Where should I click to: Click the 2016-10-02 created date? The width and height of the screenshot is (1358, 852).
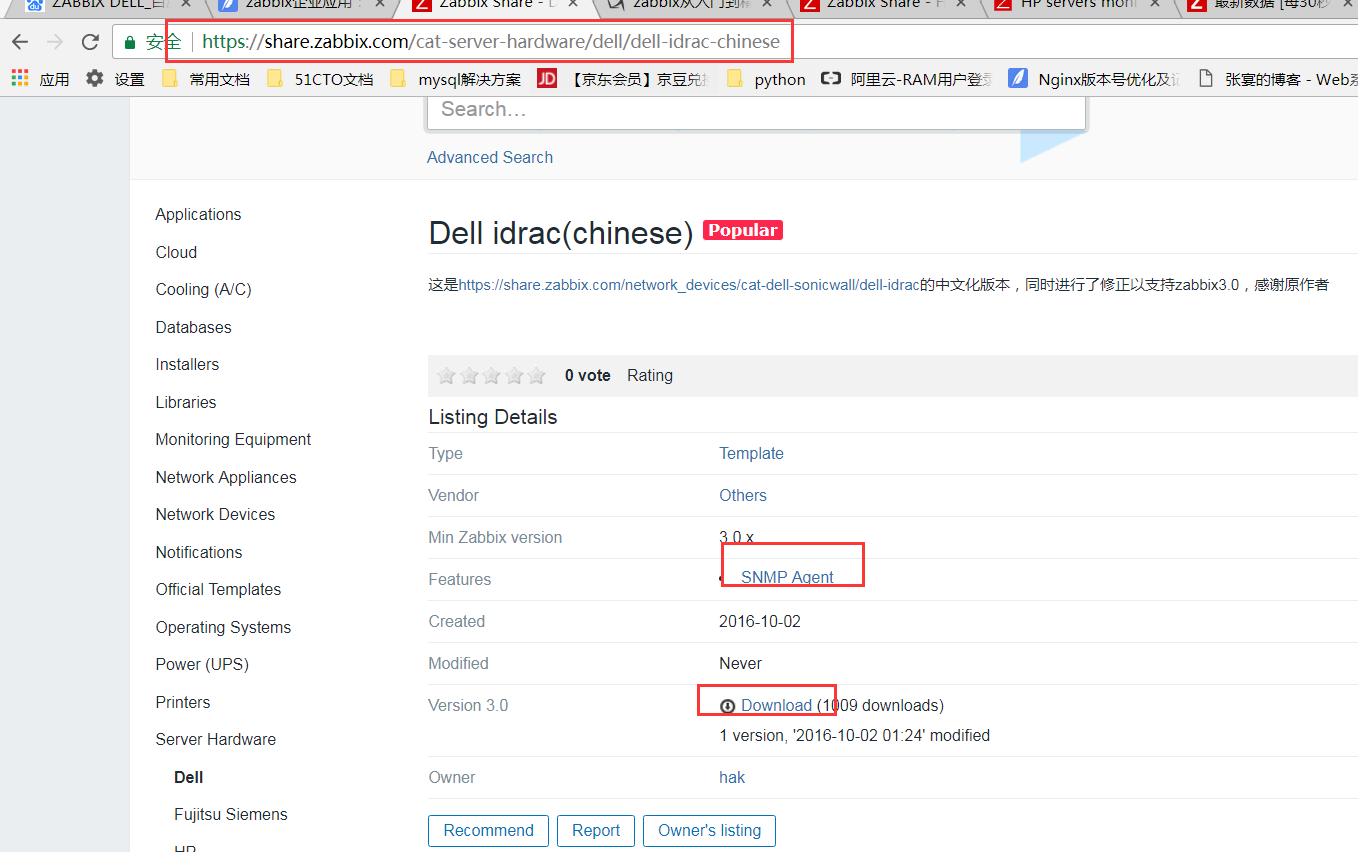click(760, 621)
